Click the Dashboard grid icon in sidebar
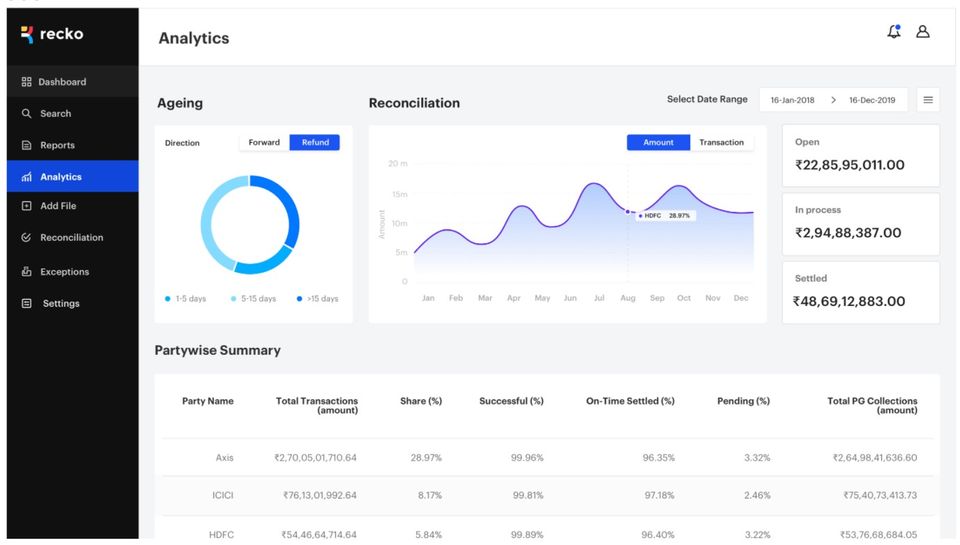The height and width of the screenshot is (545, 960). [27, 82]
